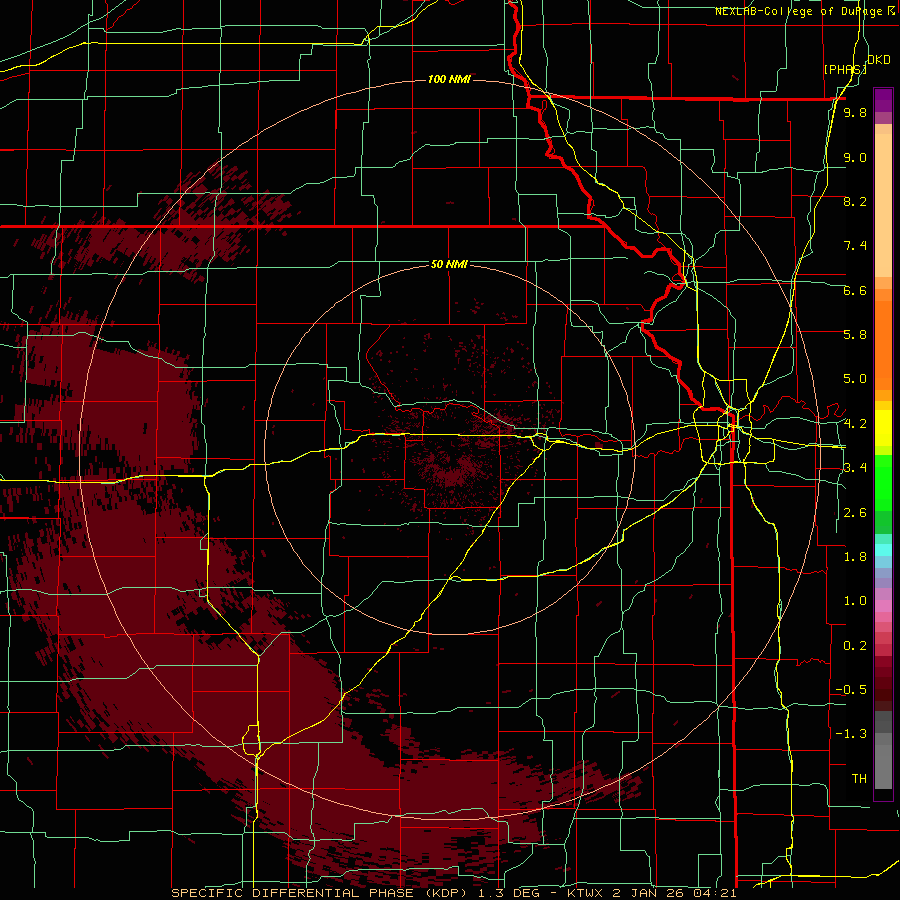Pick the cyan segment of the color bar
This screenshot has width=900, height=900.
coord(883,550)
